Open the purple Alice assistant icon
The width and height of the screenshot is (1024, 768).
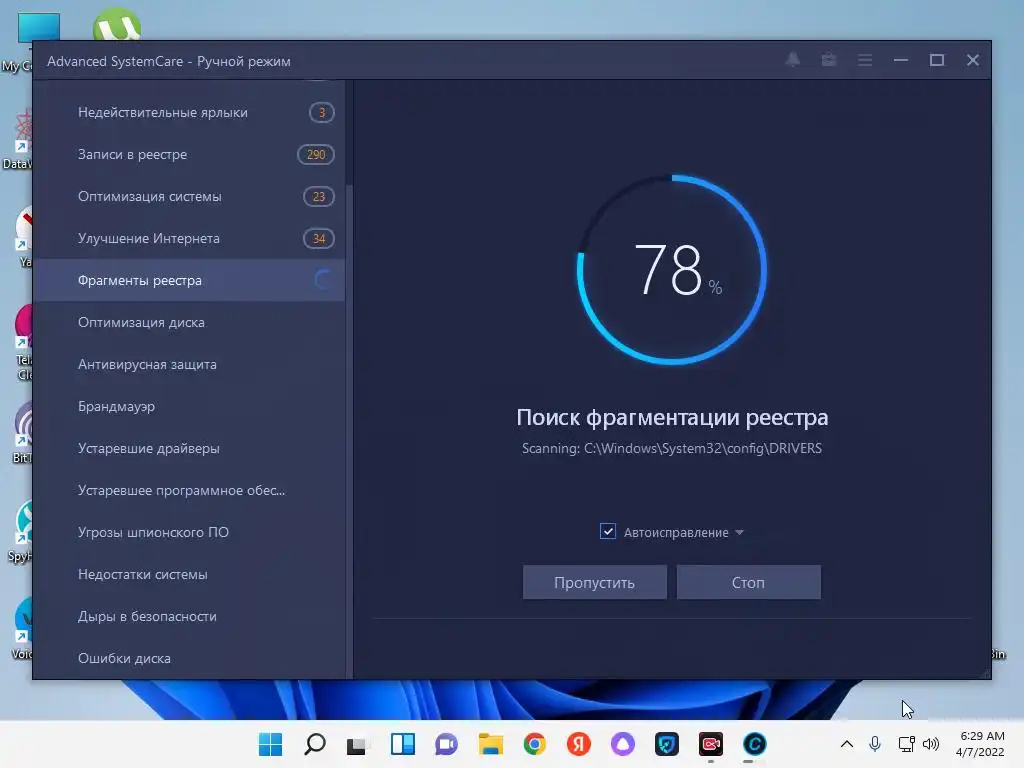coord(622,744)
